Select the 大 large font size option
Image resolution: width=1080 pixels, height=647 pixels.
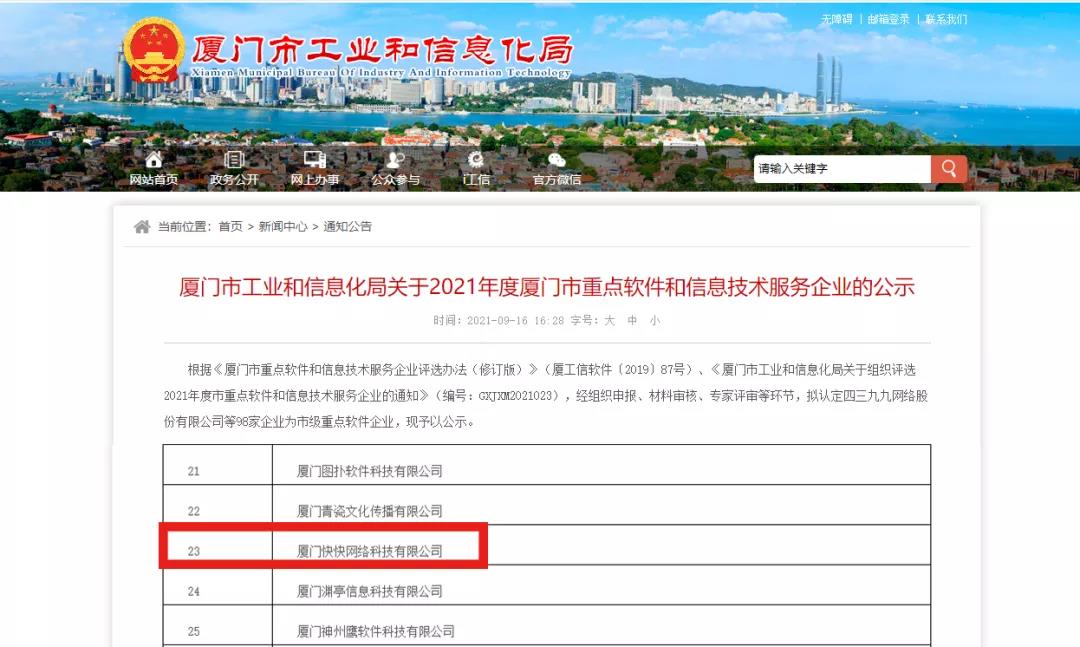[x=608, y=321]
